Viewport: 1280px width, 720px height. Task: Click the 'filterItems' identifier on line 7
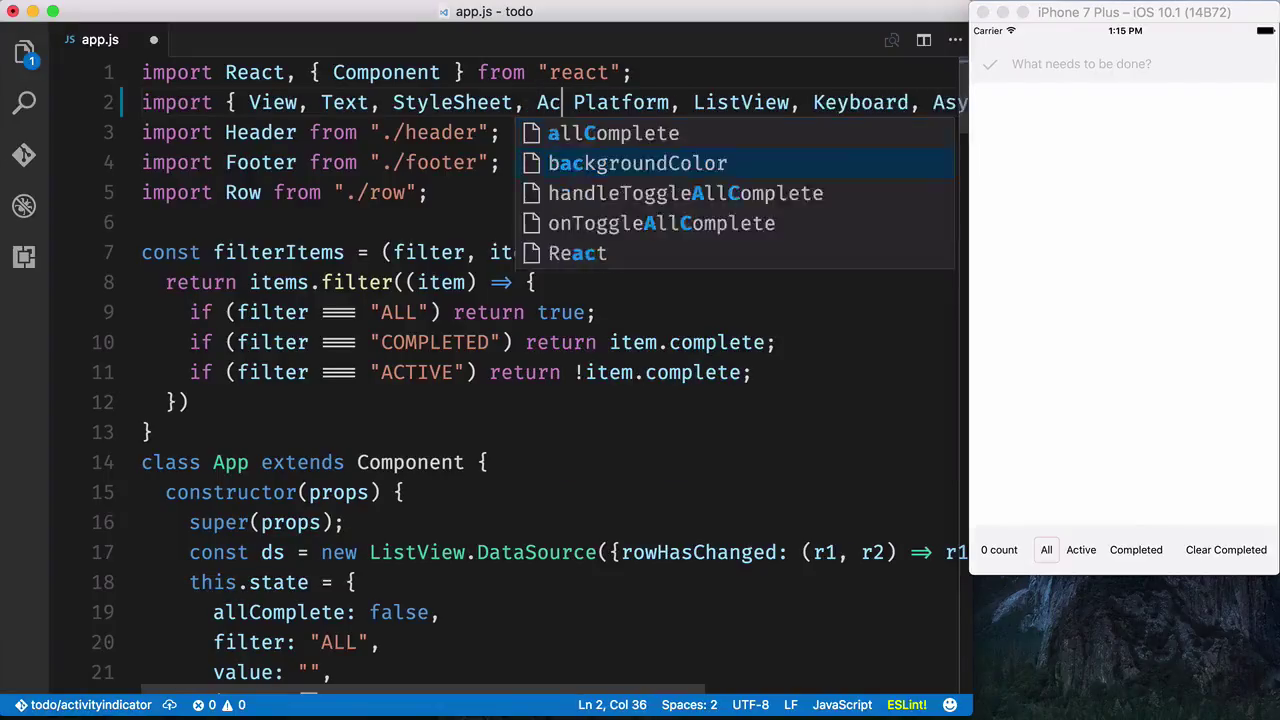[x=279, y=252]
